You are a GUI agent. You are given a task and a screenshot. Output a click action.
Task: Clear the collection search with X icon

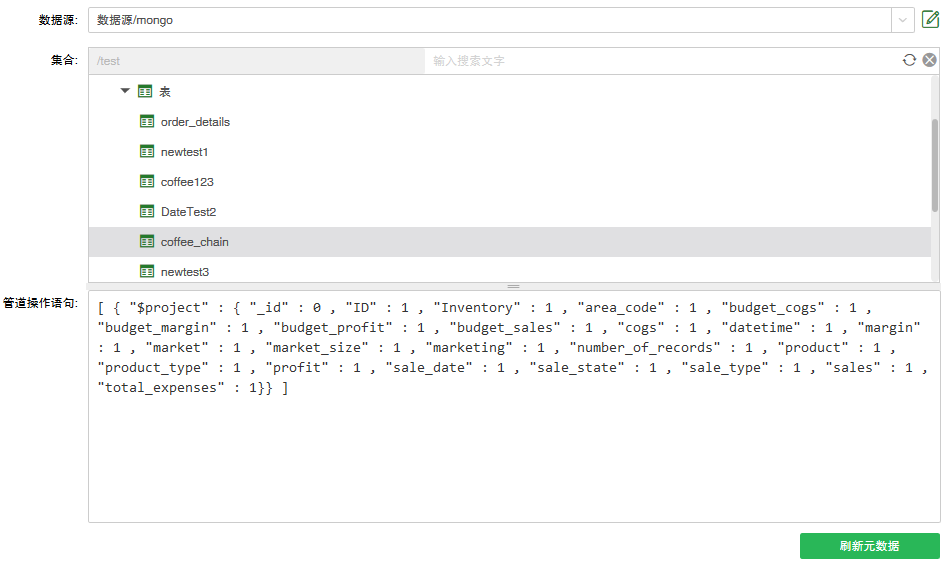click(929, 60)
